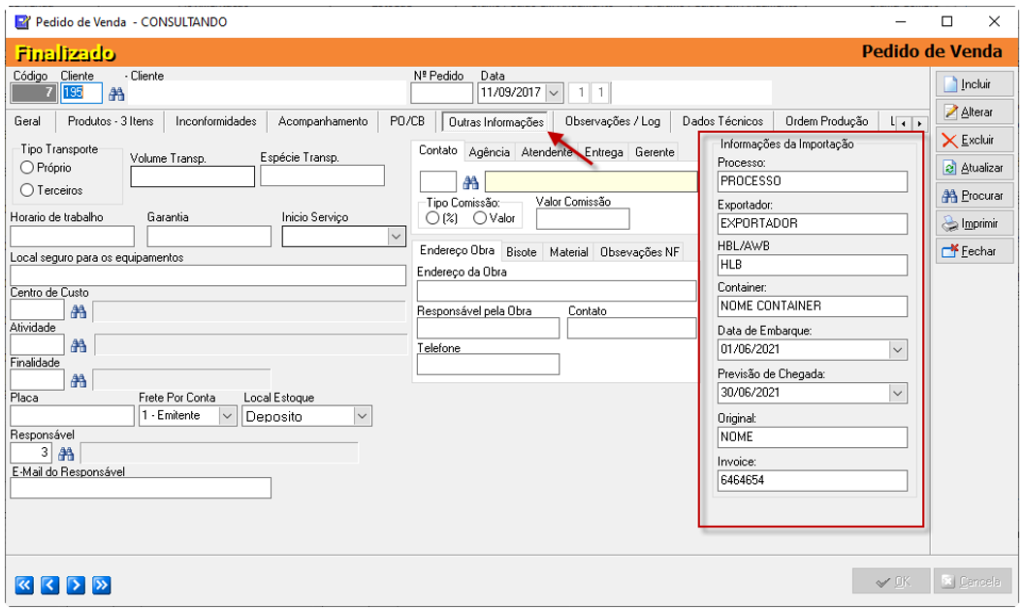Click the Original input field

click(x=812, y=437)
